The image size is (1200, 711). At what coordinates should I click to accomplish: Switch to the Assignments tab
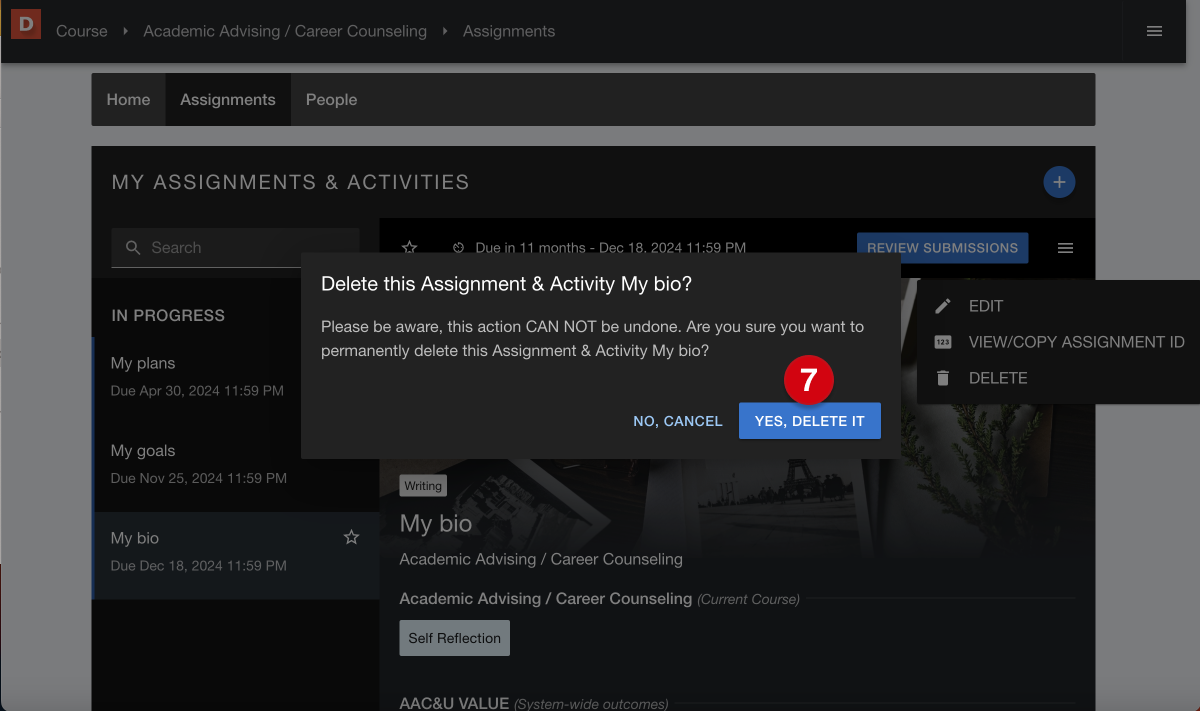(228, 100)
